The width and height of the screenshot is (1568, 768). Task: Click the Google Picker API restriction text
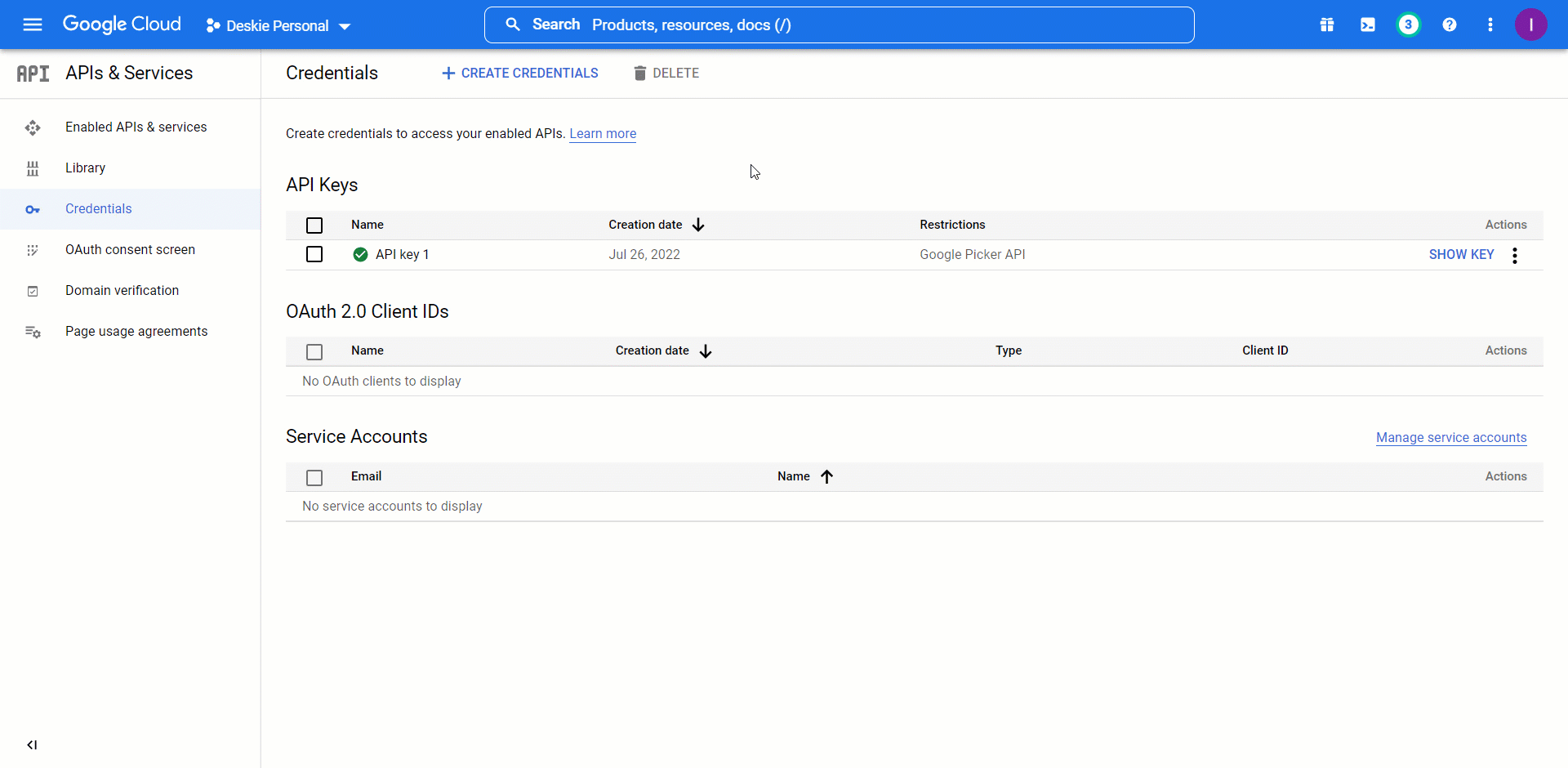click(x=973, y=254)
